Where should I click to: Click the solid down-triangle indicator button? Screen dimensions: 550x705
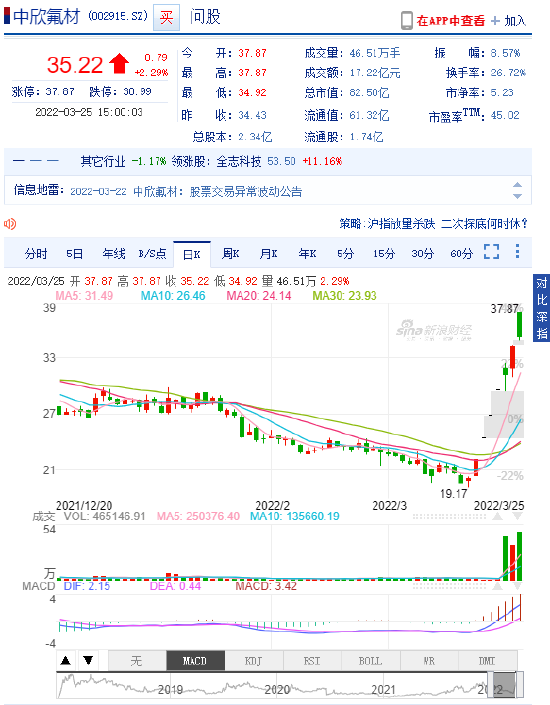click(x=88, y=660)
